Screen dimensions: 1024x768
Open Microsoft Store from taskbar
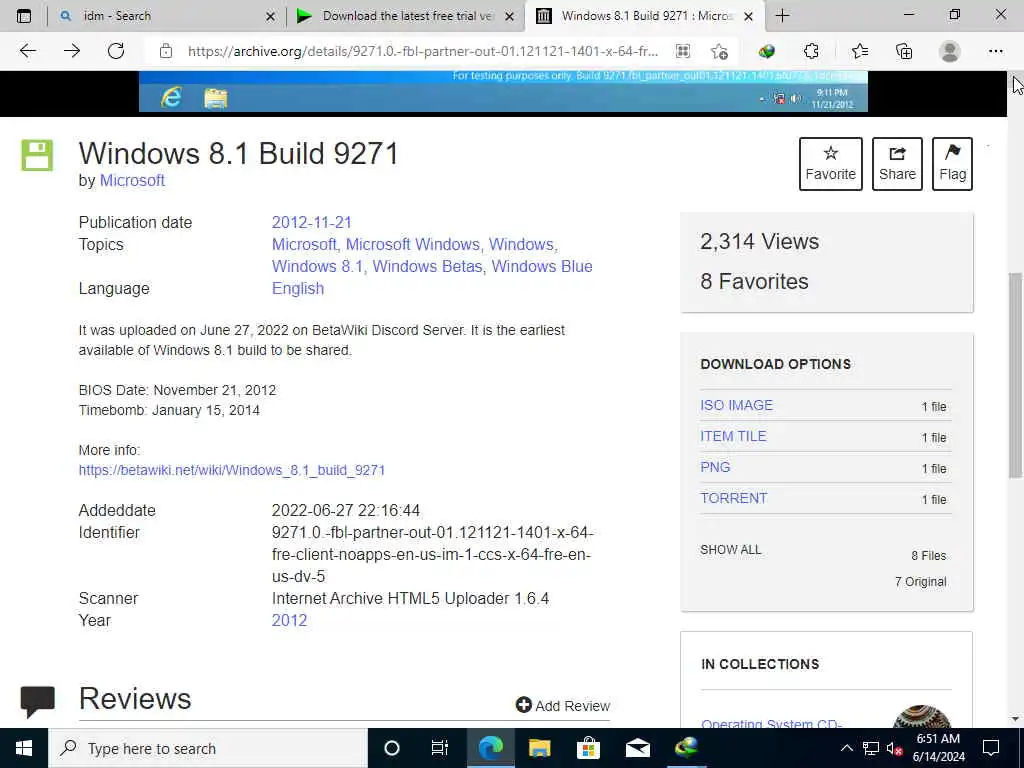coord(588,748)
